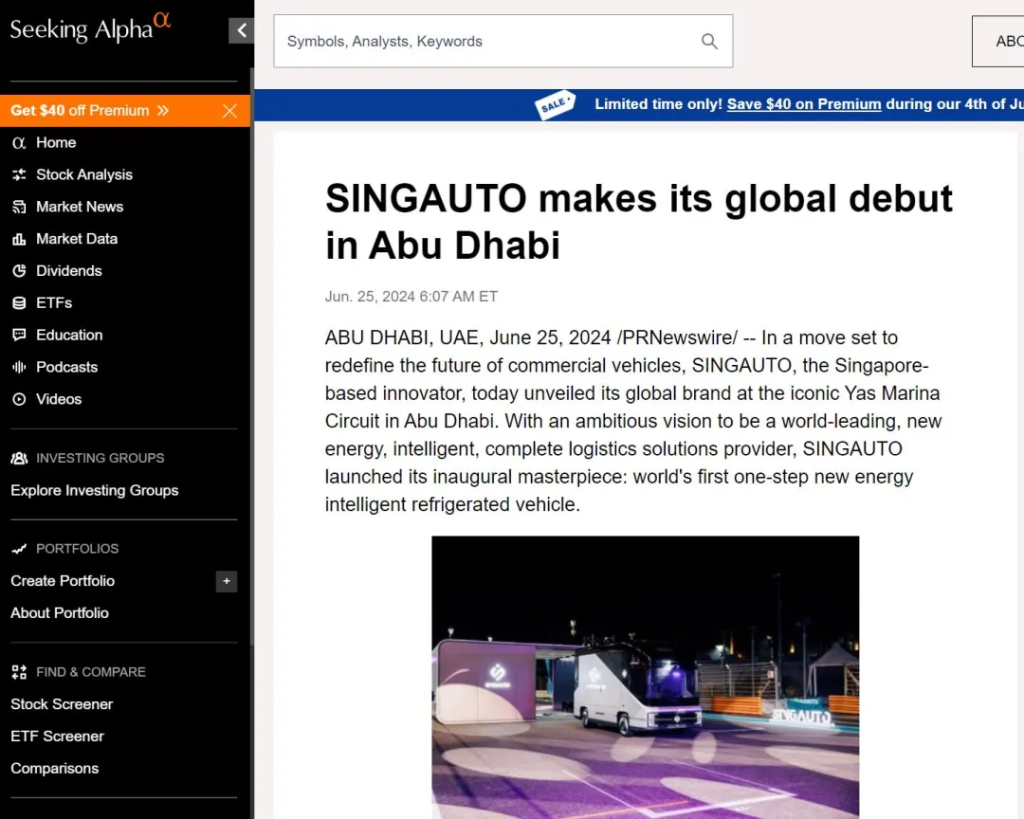Click the Market Data chart icon

18,239
